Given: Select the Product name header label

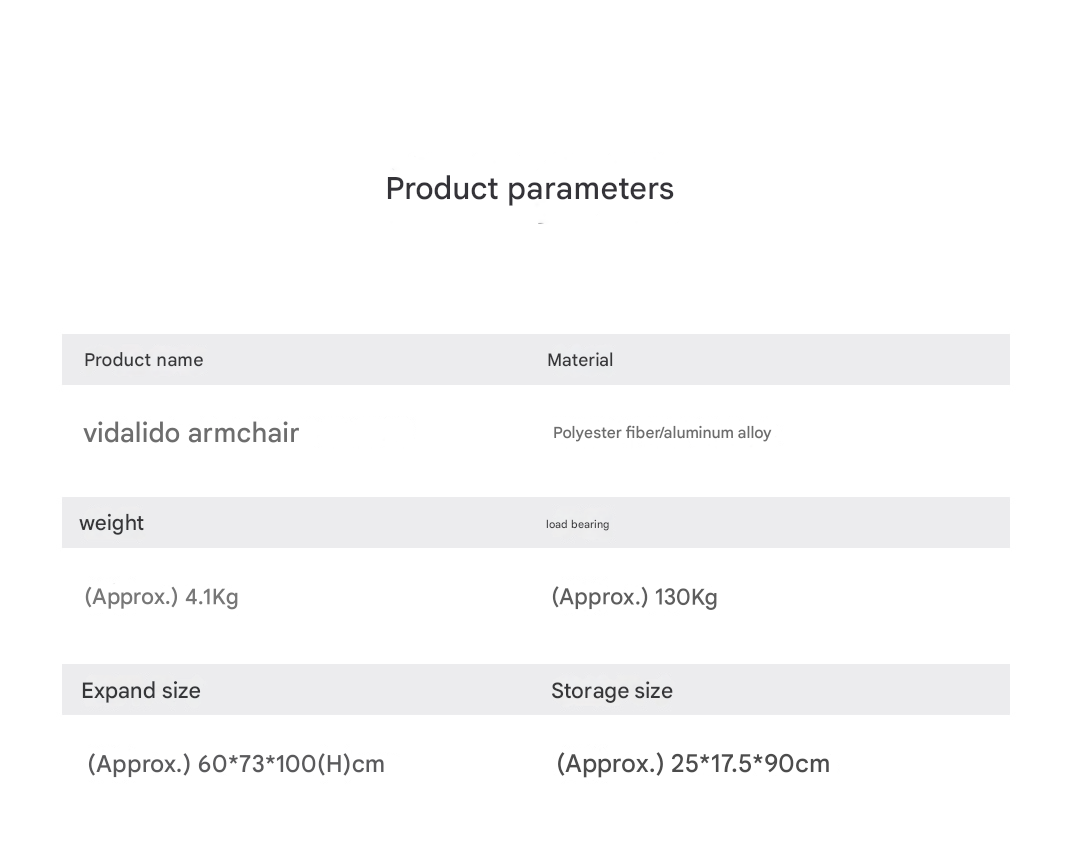Looking at the screenshot, I should click(x=143, y=360).
